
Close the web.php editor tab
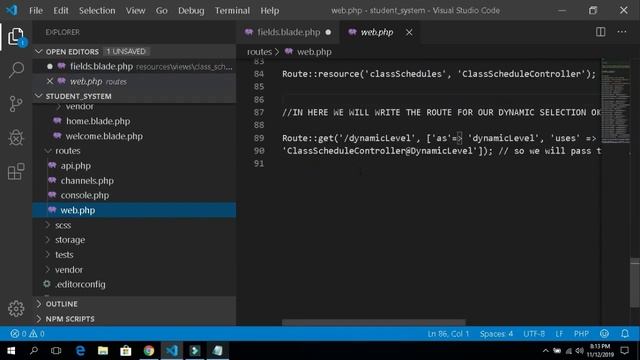409,32
